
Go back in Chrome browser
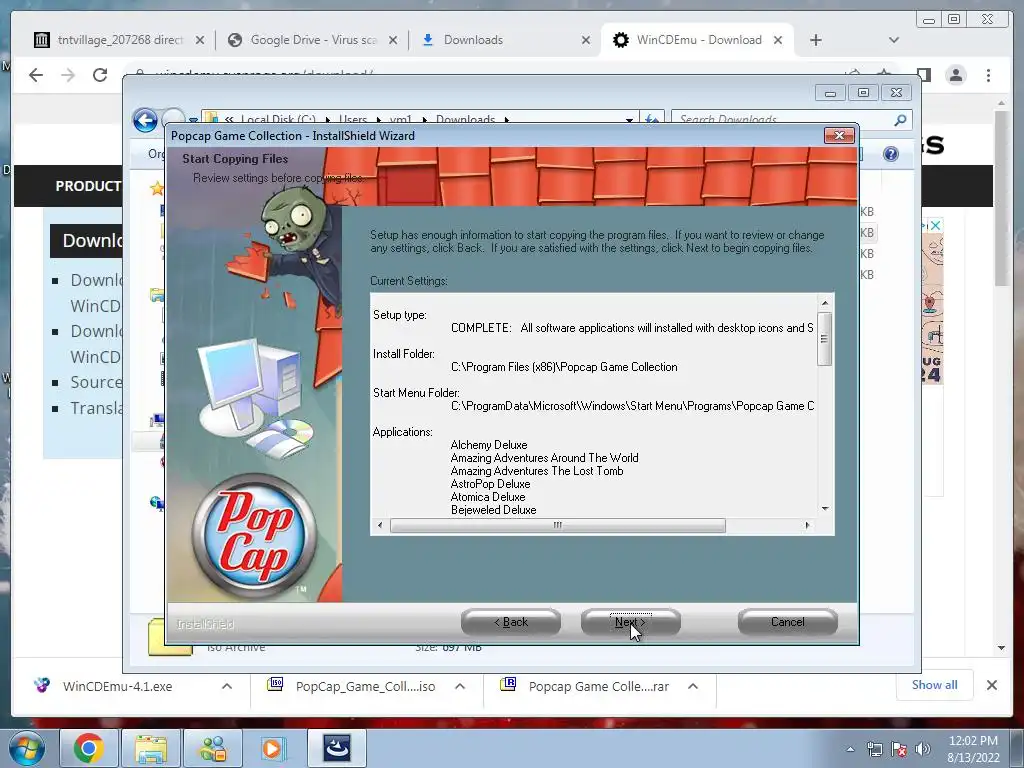click(x=36, y=75)
